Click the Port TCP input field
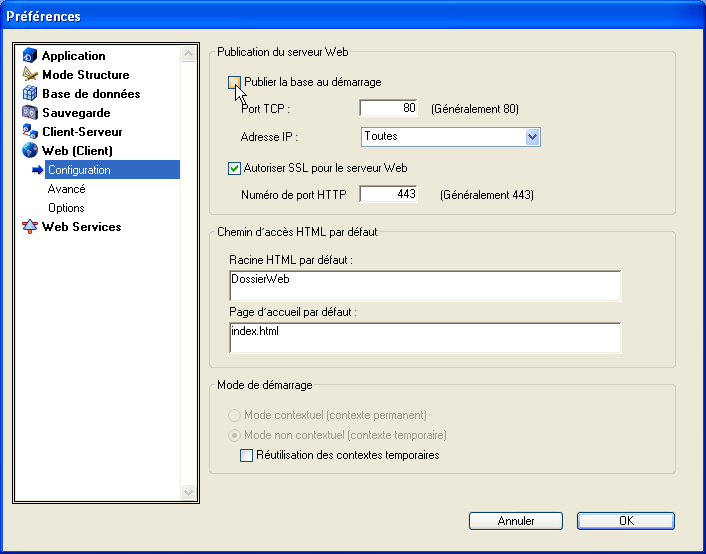The image size is (706, 554). tap(388, 108)
